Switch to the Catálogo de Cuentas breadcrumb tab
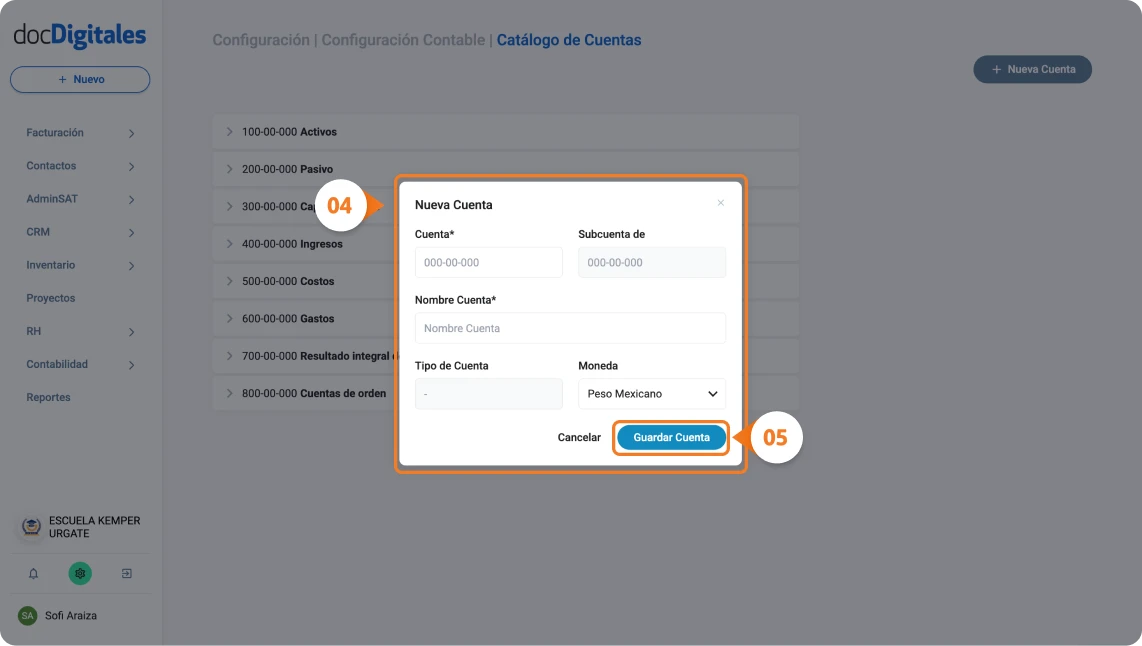Screen dimensions: 1142x646 coord(569,40)
